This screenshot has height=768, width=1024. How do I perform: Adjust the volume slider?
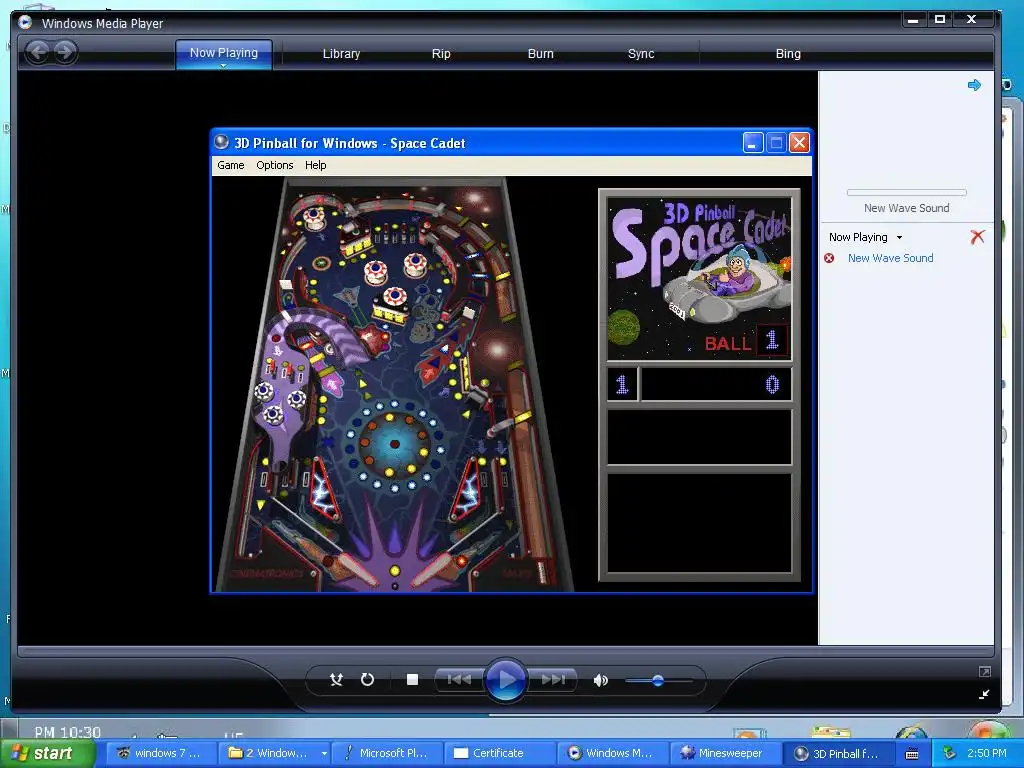pyautogui.click(x=658, y=680)
